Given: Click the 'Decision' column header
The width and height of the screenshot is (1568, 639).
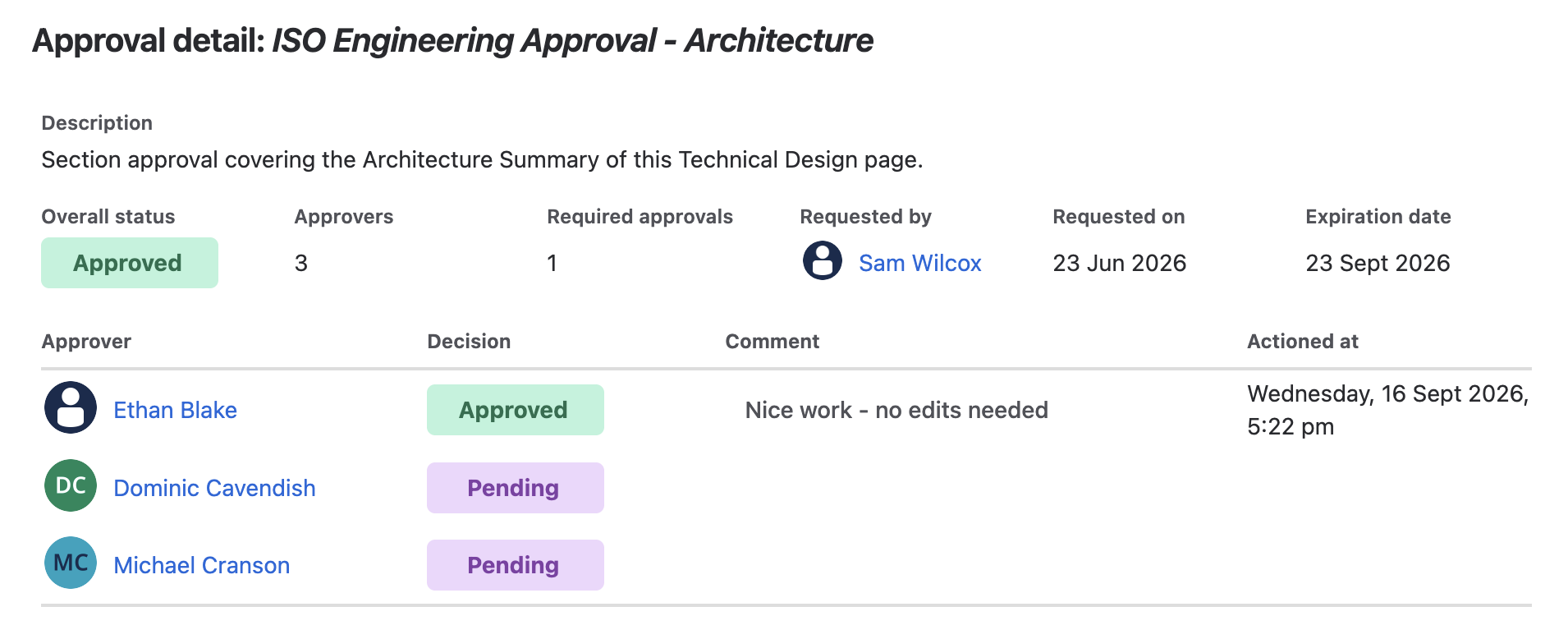Looking at the screenshot, I should tap(469, 342).
